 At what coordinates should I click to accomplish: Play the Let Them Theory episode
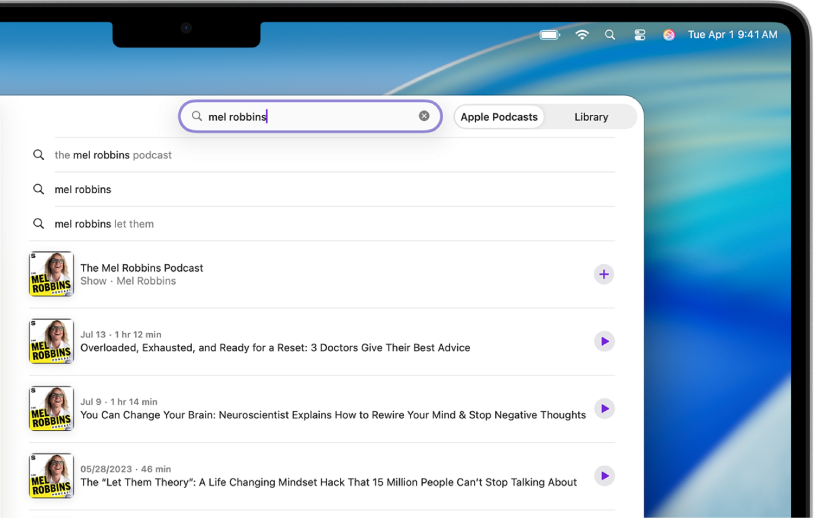coord(604,475)
